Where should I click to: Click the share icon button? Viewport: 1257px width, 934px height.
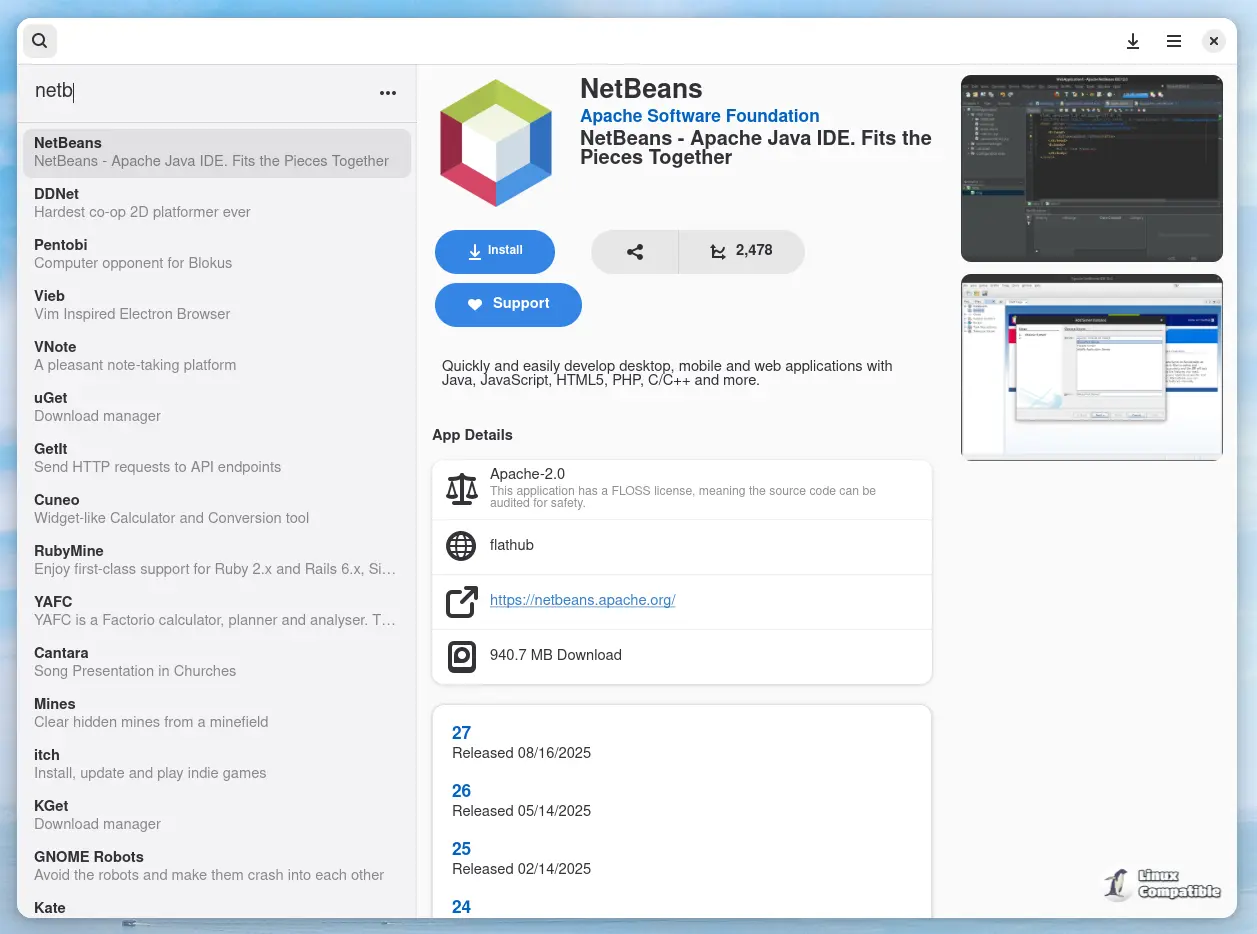[635, 252]
